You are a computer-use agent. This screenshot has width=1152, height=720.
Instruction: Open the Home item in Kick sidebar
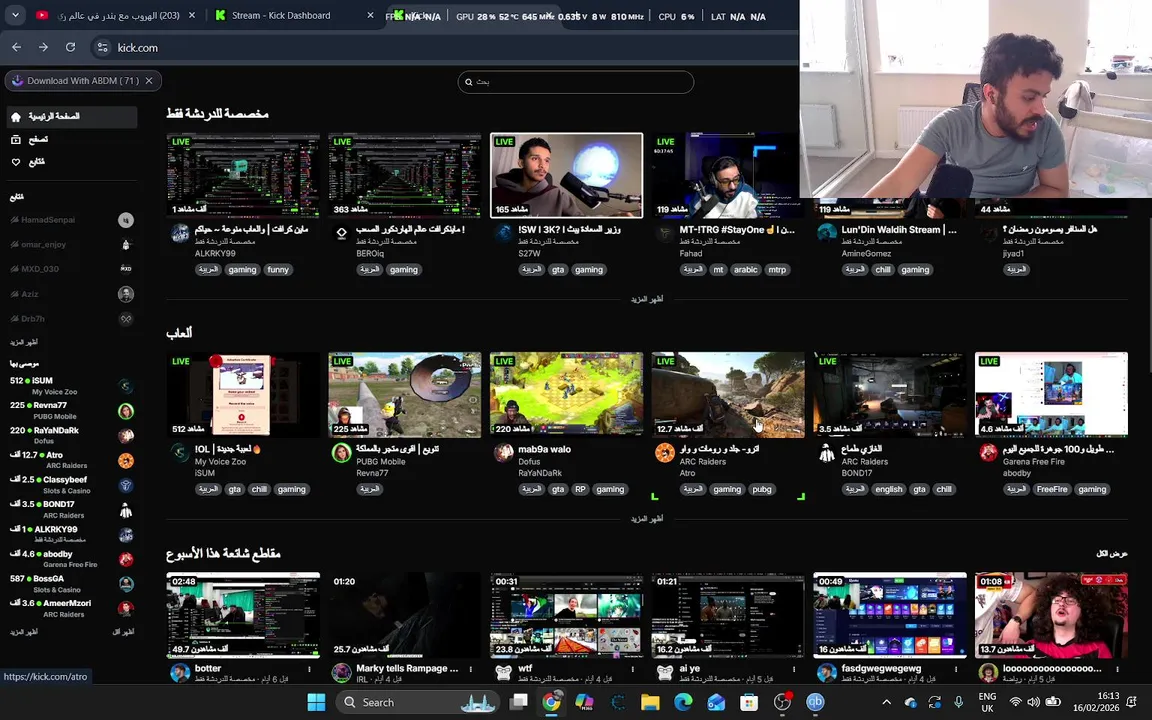pyautogui.click(x=71, y=117)
